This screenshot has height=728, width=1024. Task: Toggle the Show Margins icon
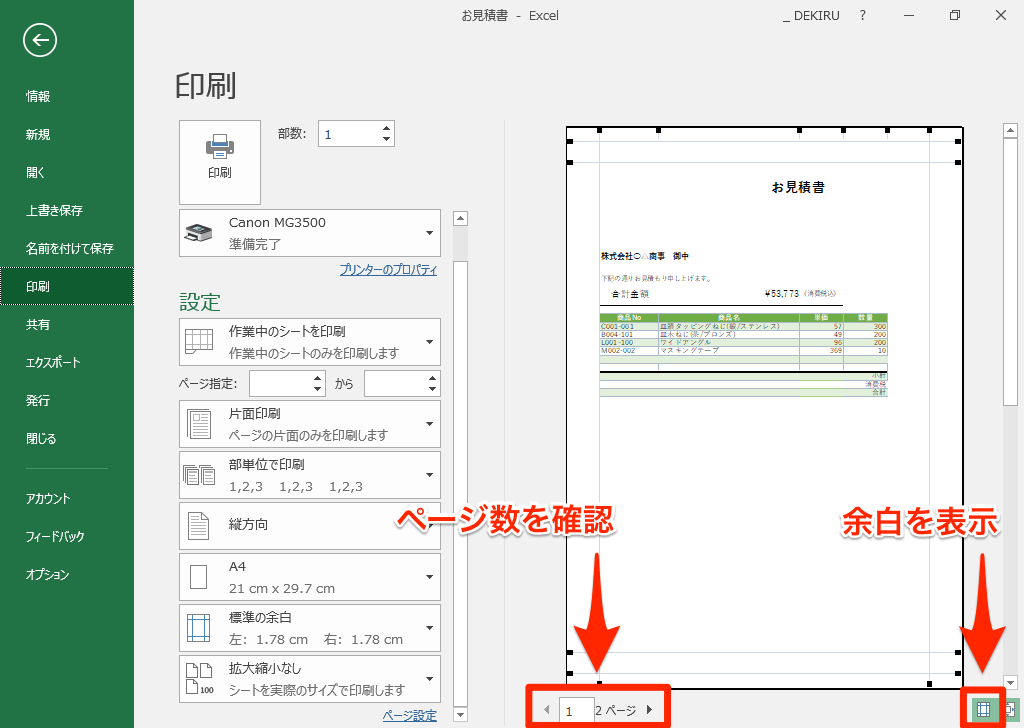point(983,708)
